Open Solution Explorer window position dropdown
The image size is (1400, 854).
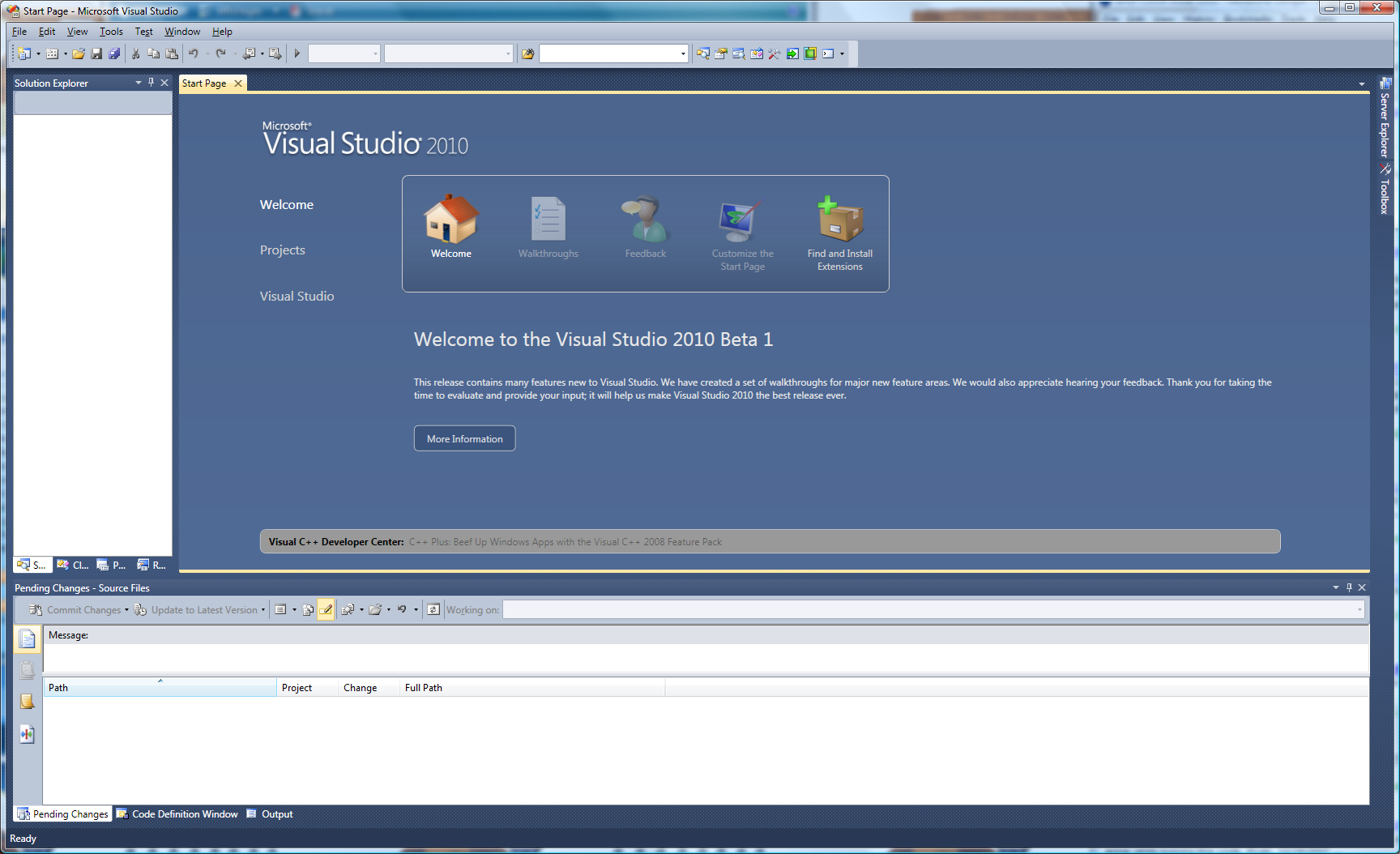point(139,83)
